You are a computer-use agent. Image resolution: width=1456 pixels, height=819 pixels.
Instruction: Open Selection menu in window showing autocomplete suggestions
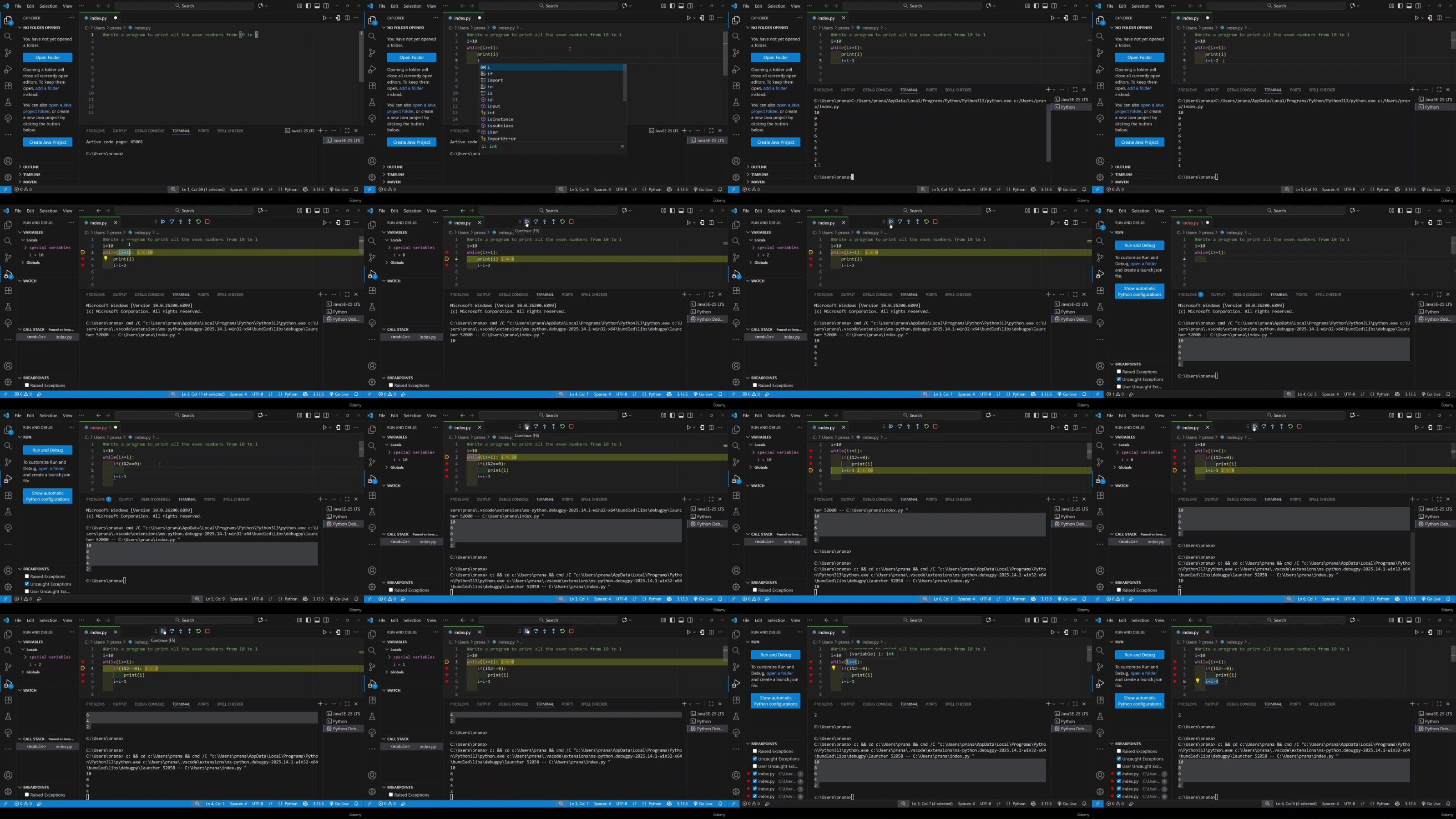[412, 5]
